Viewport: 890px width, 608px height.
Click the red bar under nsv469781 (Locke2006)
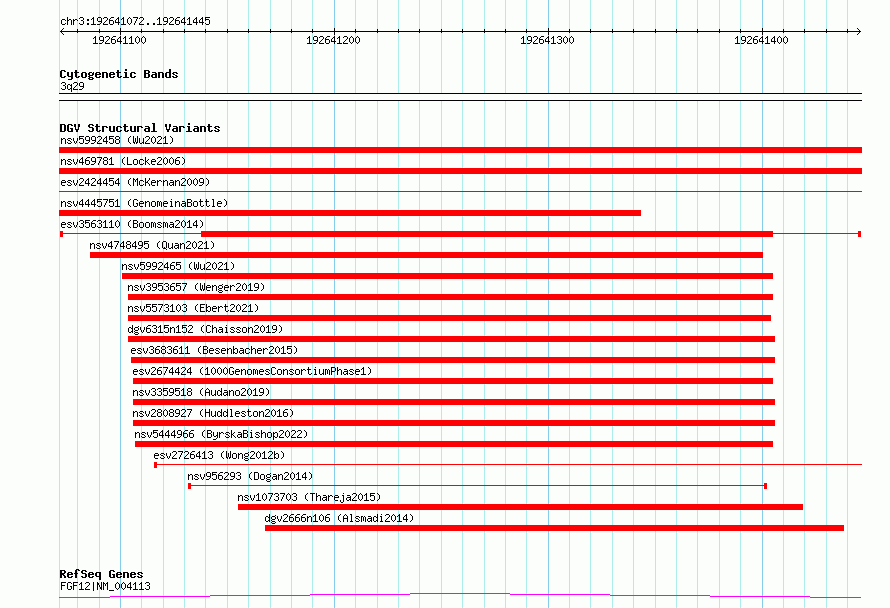pyautogui.click(x=460, y=171)
